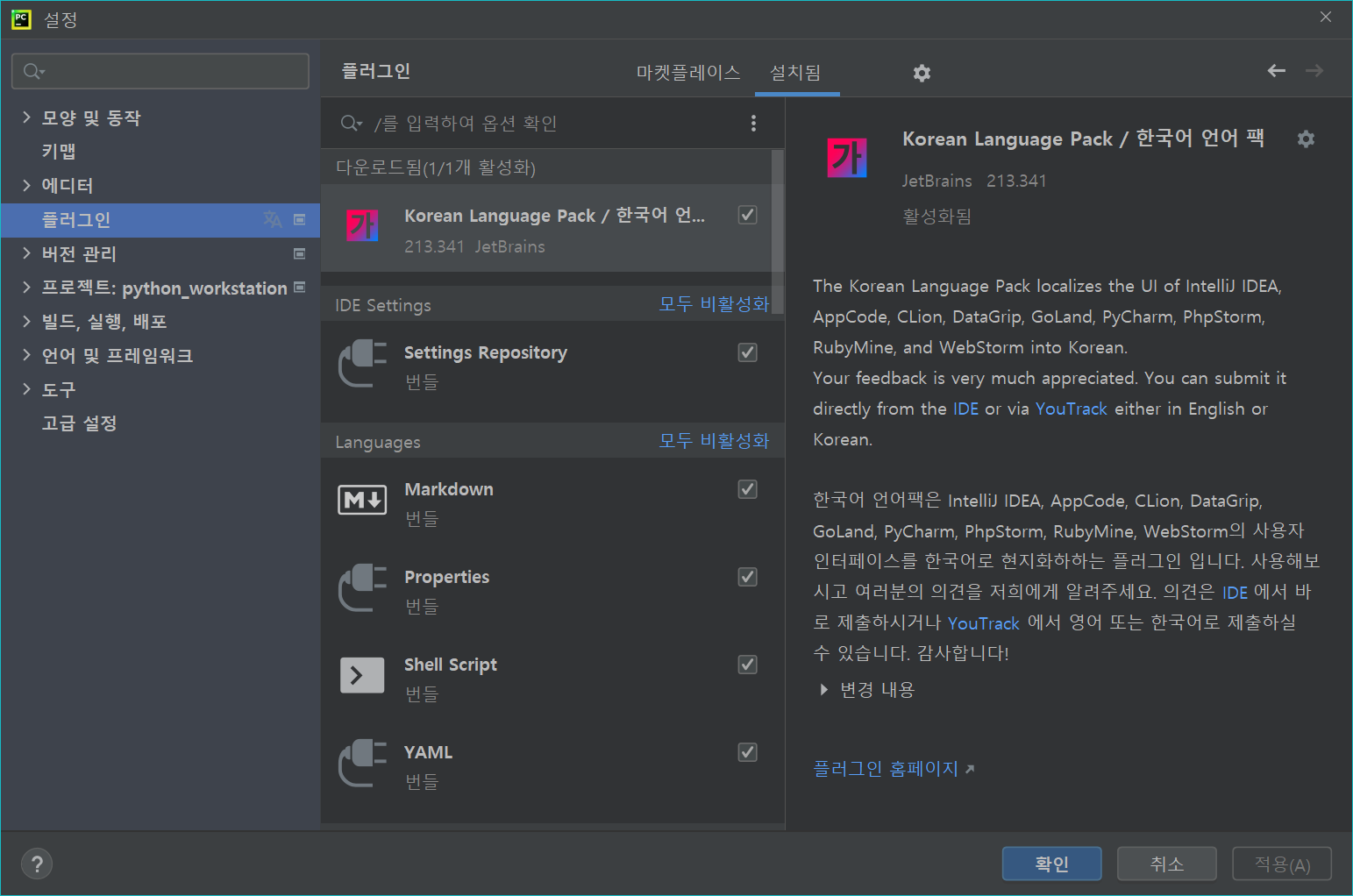Select the Settings Repository plugin name

click(486, 352)
